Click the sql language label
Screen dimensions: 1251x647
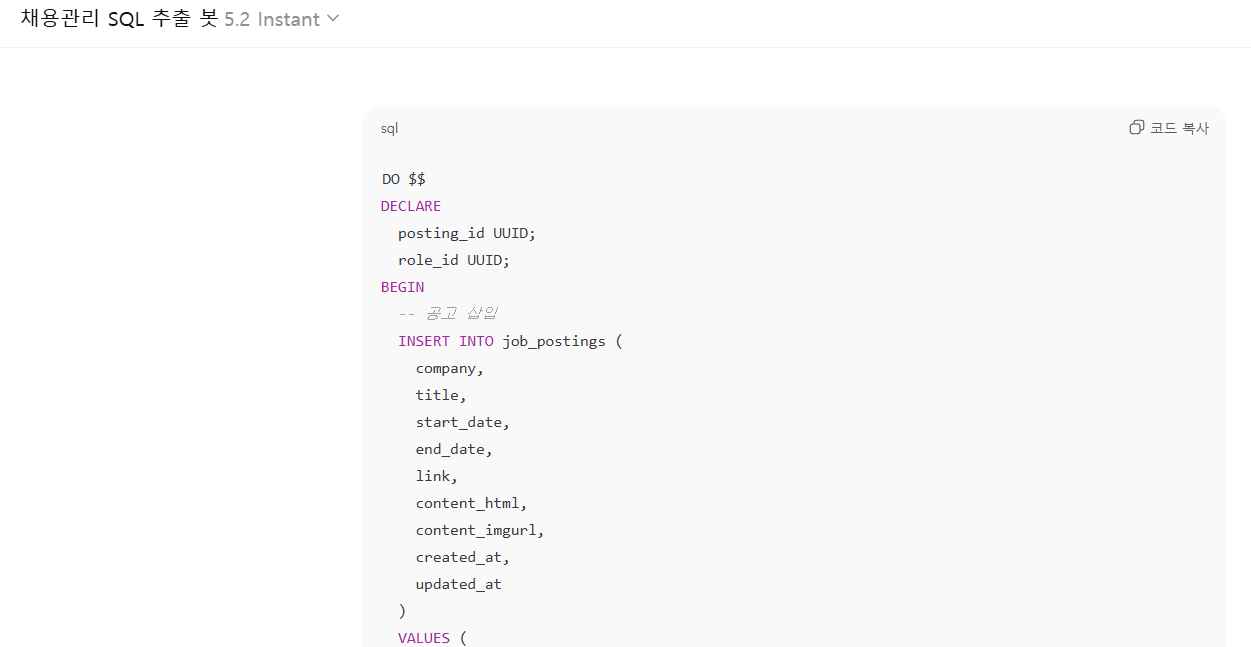[389, 128]
